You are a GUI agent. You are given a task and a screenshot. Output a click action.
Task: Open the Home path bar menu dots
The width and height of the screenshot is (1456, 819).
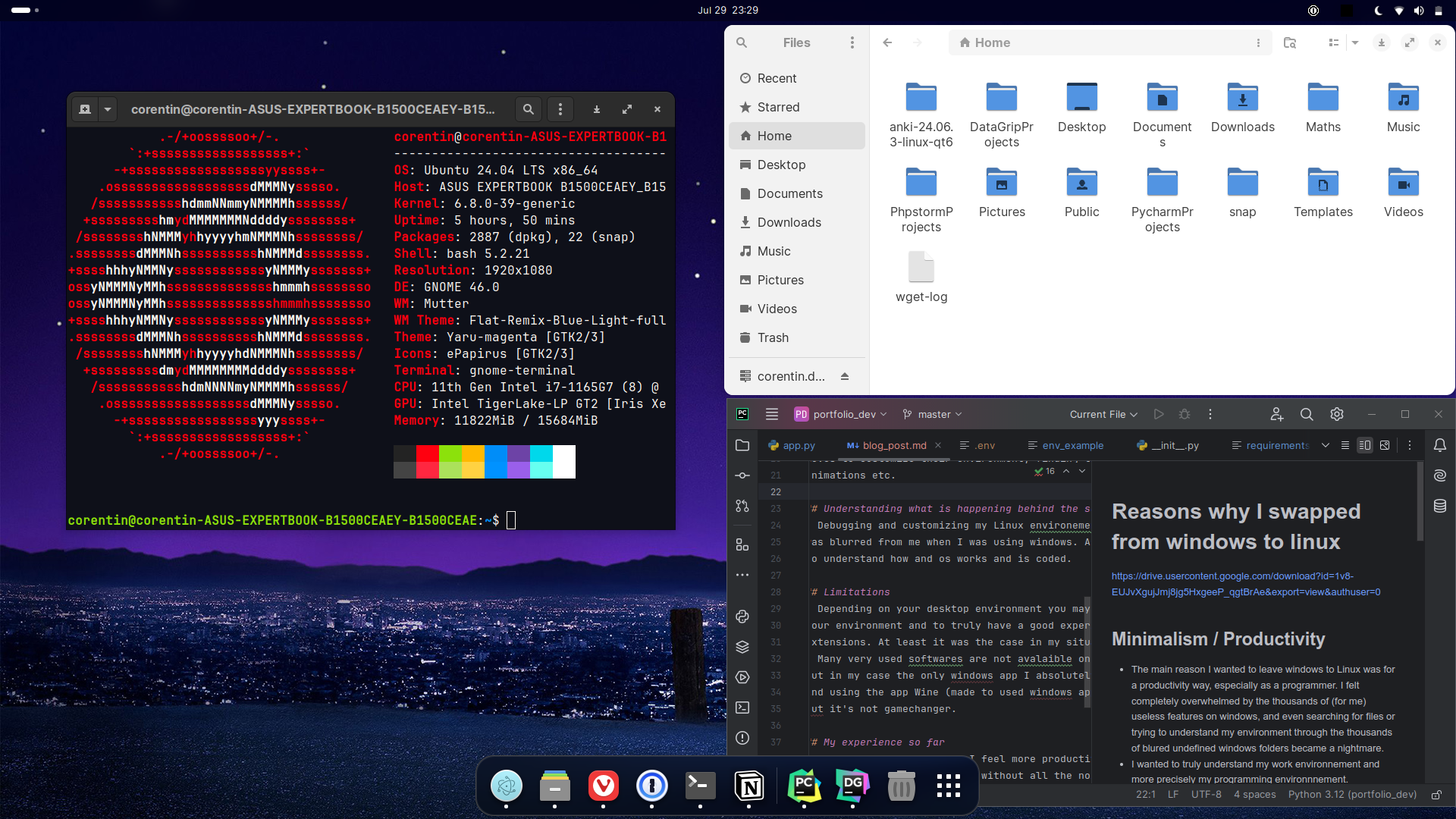click(1258, 42)
